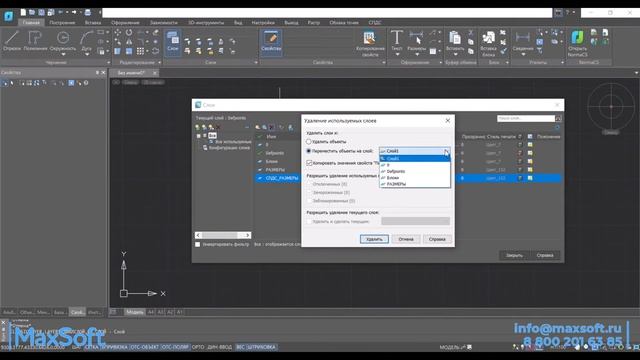The height and width of the screenshot is (360, 640).
Task: Select СПДС_РАЗМЕРЫ layer row
Action: coord(408,178)
